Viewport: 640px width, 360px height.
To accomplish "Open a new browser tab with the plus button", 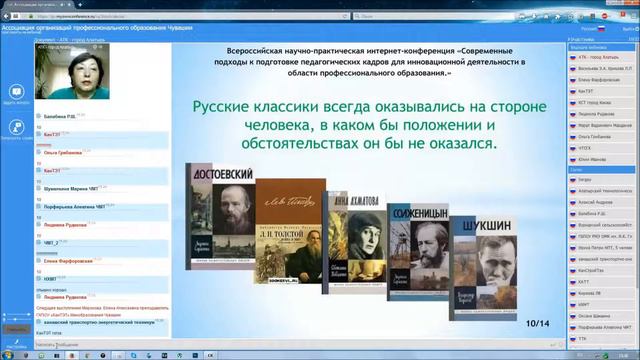I will pyautogui.click(x=80, y=5).
